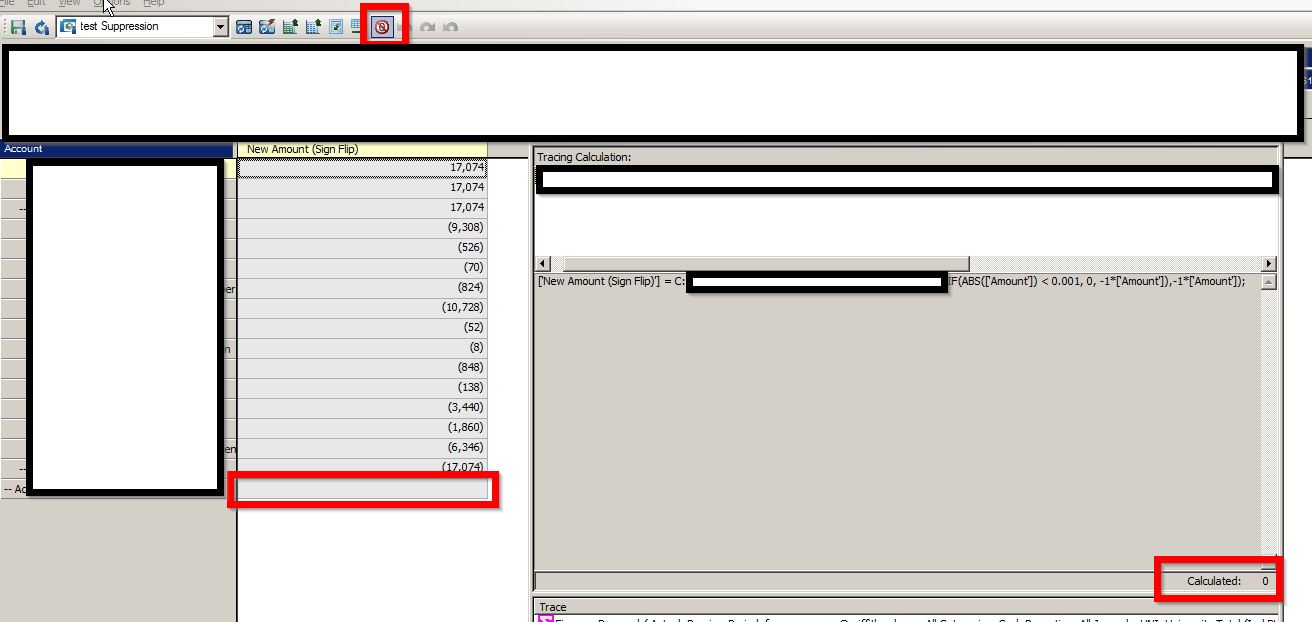The width and height of the screenshot is (1312, 622).
Task: Select the cell showing (52)
Action: click(x=362, y=327)
